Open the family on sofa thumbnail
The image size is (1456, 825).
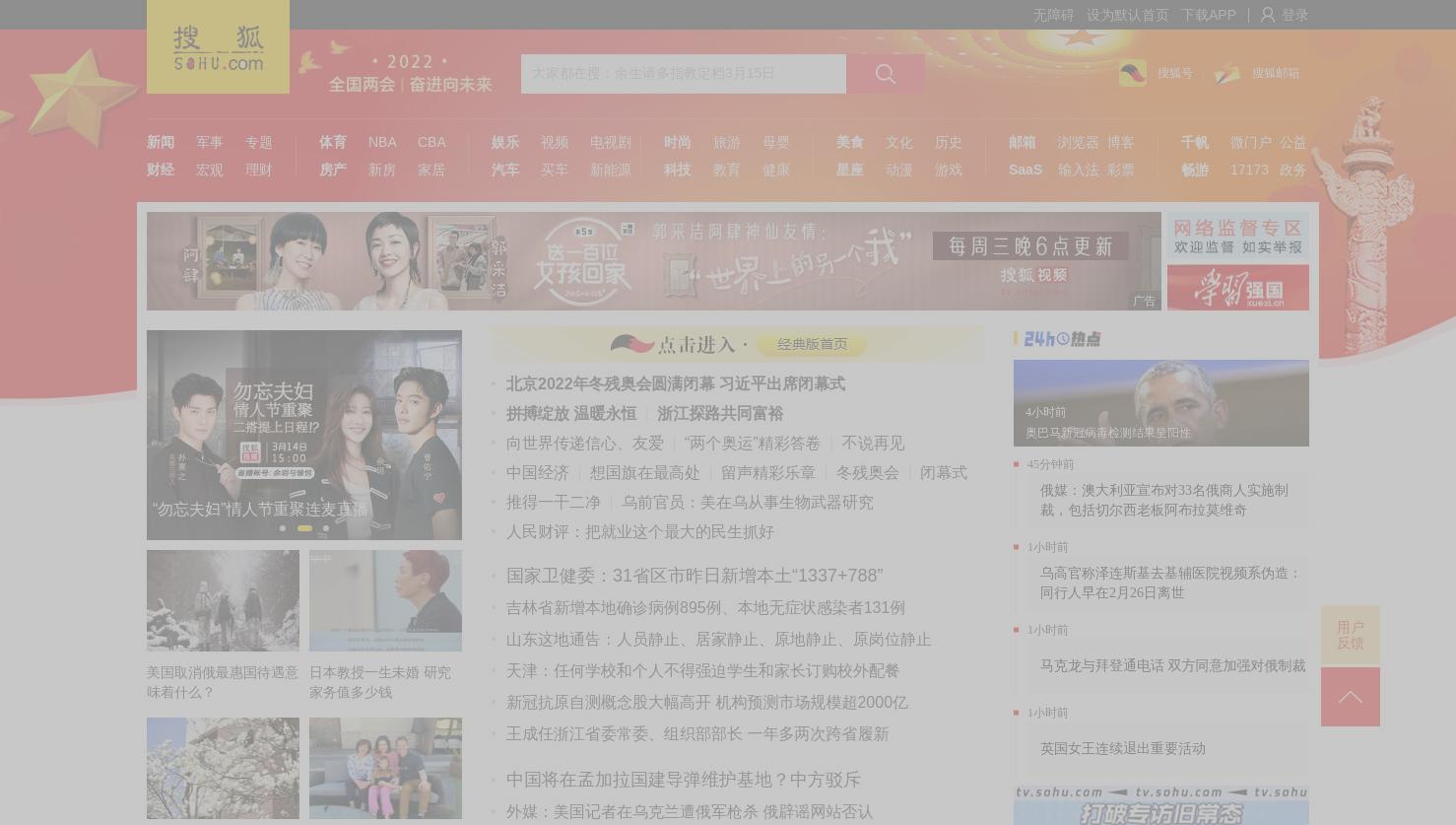click(385, 768)
